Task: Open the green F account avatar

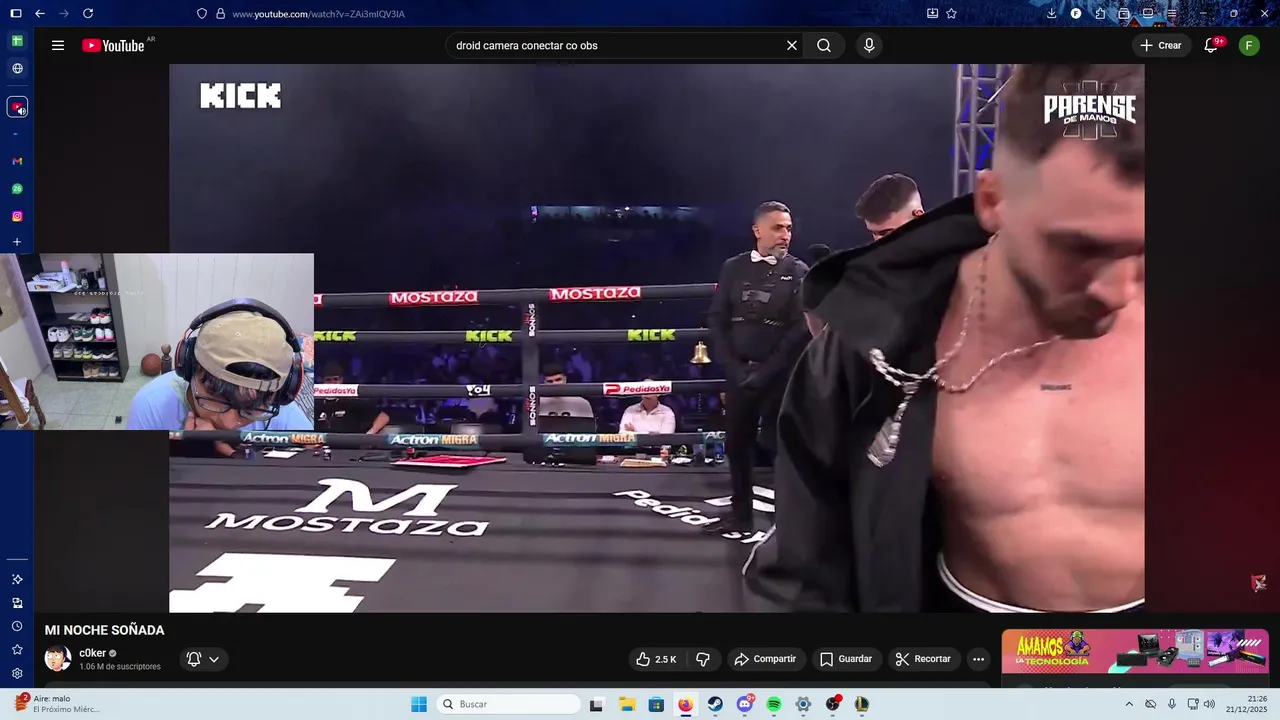Action: click(x=1249, y=45)
